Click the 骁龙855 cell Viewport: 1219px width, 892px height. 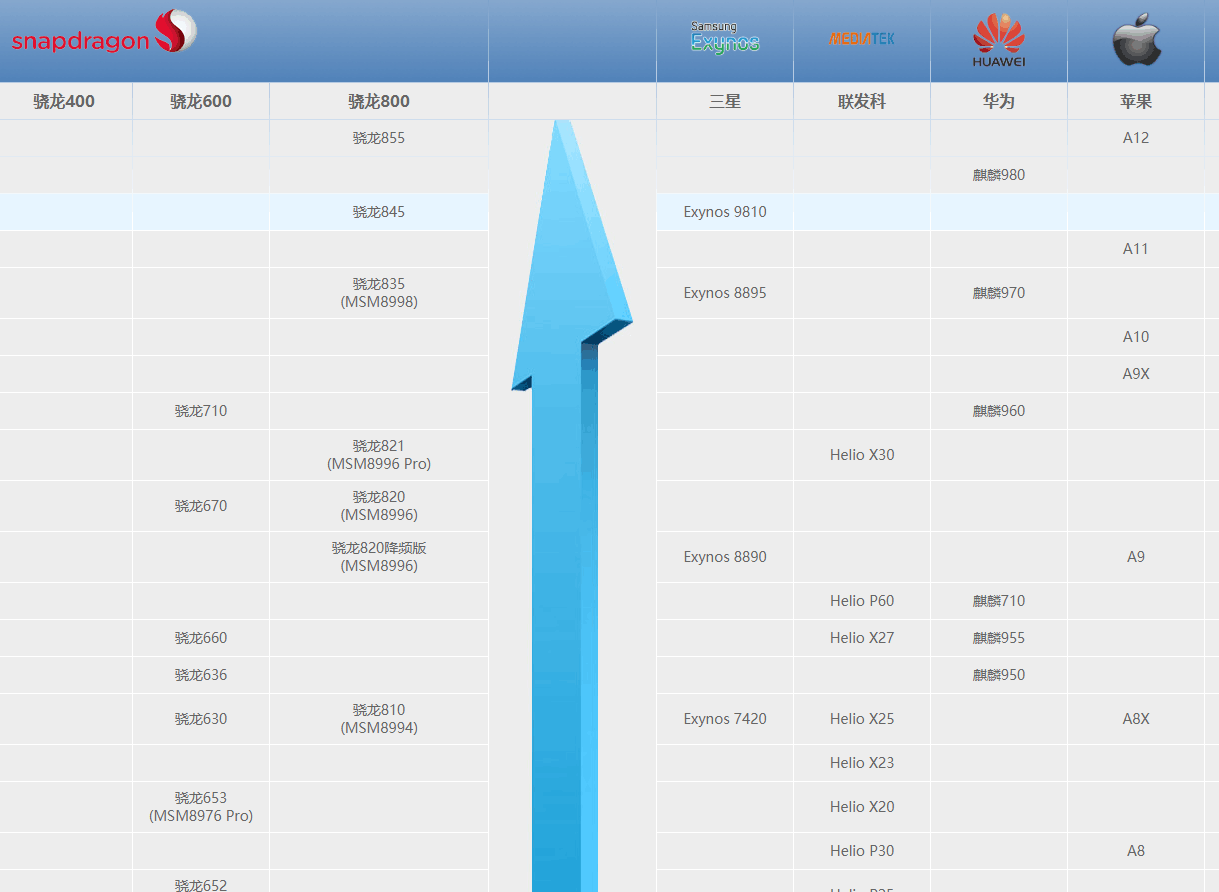[379, 138]
